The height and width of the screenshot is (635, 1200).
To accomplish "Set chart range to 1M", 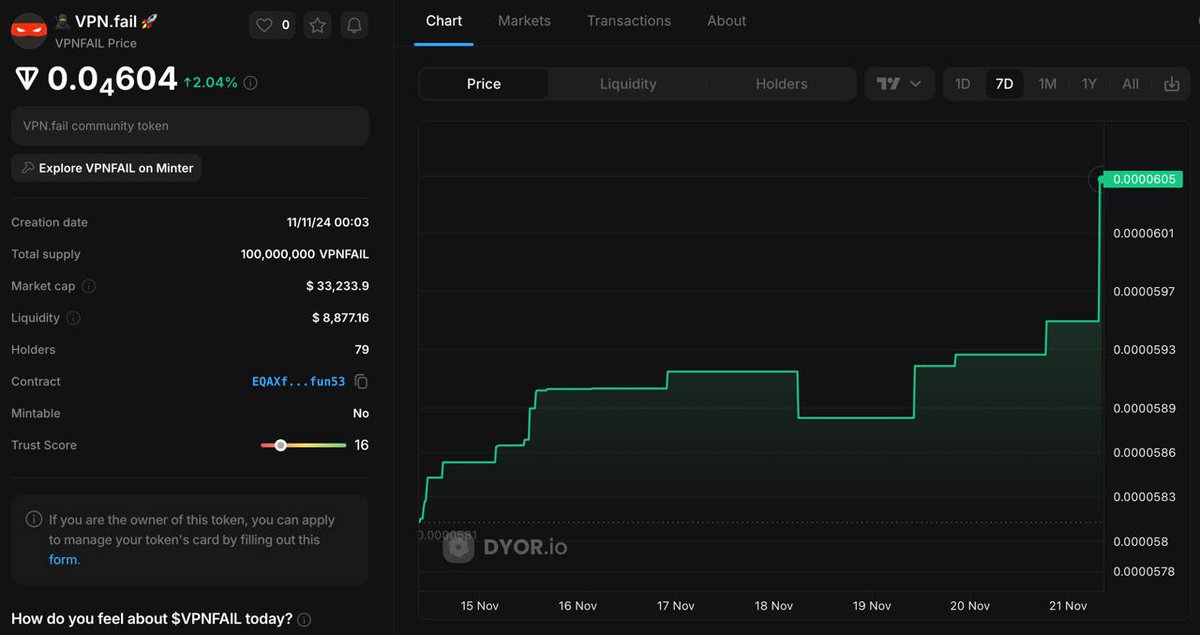I will point(1047,84).
